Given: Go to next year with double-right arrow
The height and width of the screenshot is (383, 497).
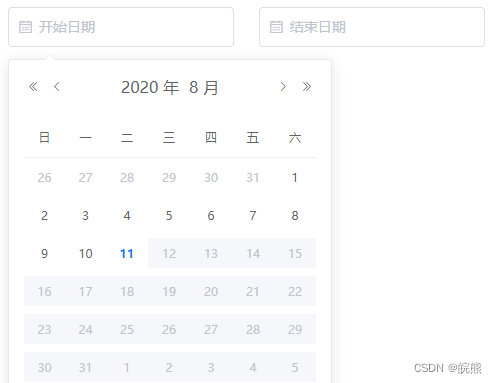Looking at the screenshot, I should click(307, 87).
